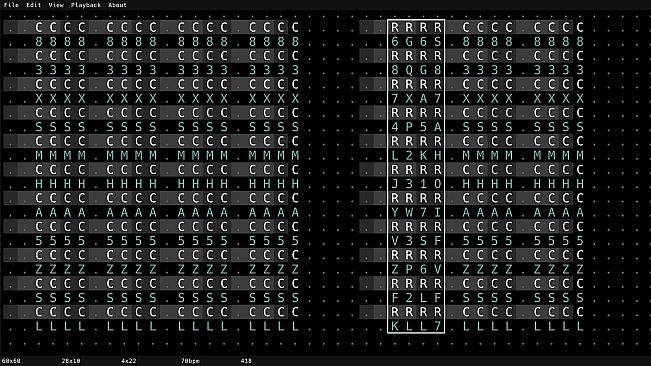Open the Edit menu
Image resolution: width=651 pixels, height=366 pixels.
(x=34, y=5)
